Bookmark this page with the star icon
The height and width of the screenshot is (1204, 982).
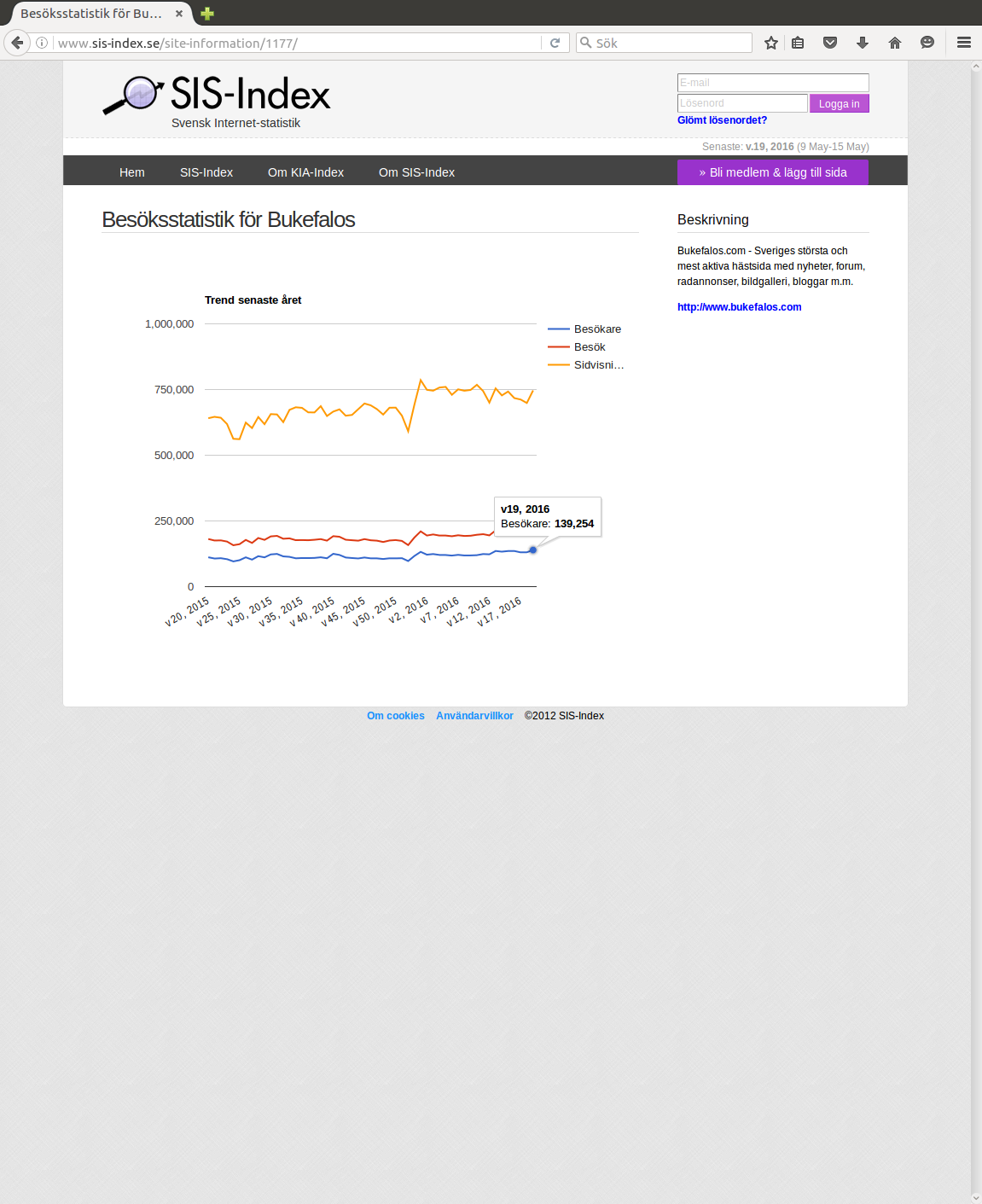click(771, 43)
